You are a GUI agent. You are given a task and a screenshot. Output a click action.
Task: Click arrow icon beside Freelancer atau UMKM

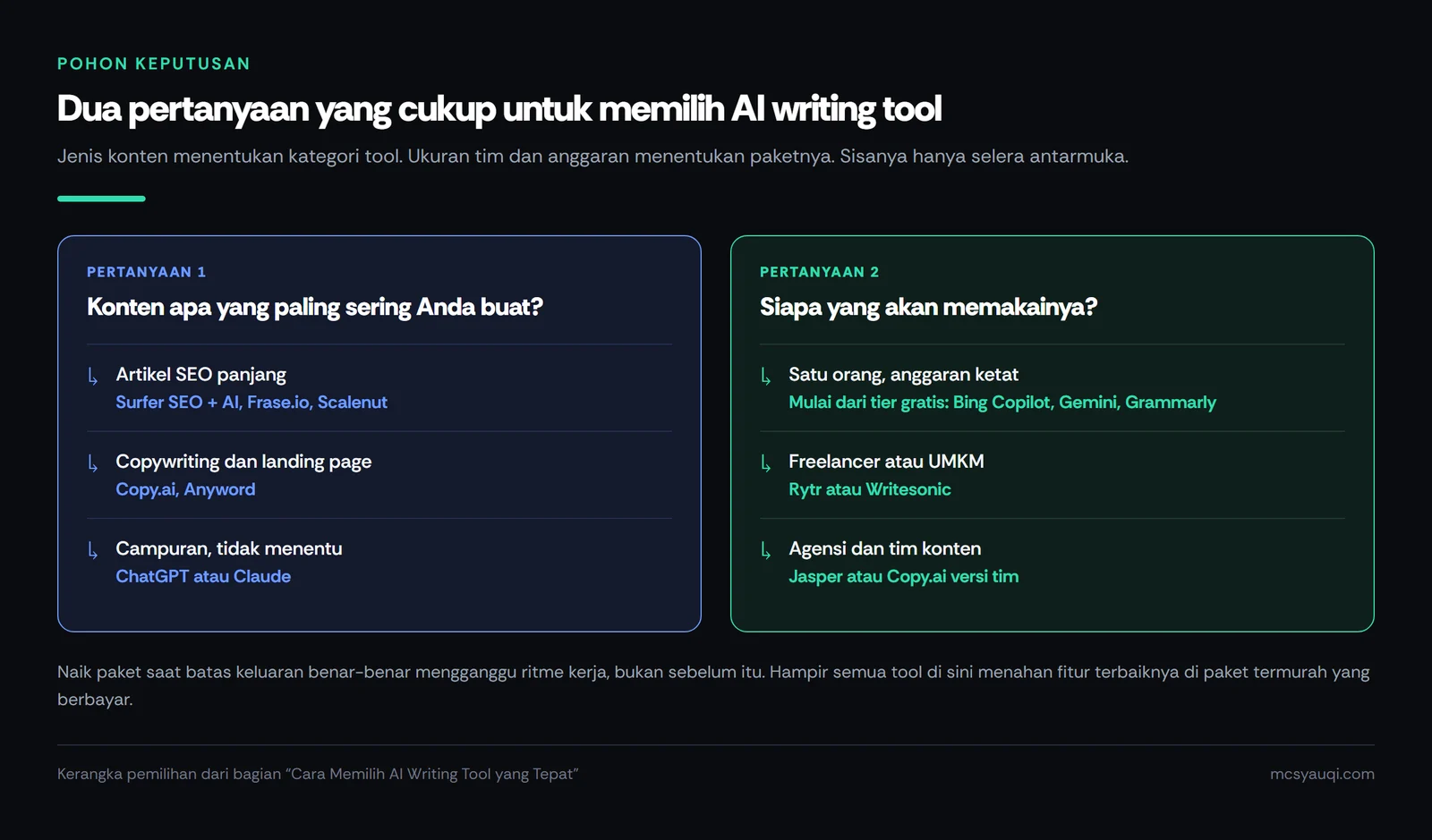[x=766, y=462]
